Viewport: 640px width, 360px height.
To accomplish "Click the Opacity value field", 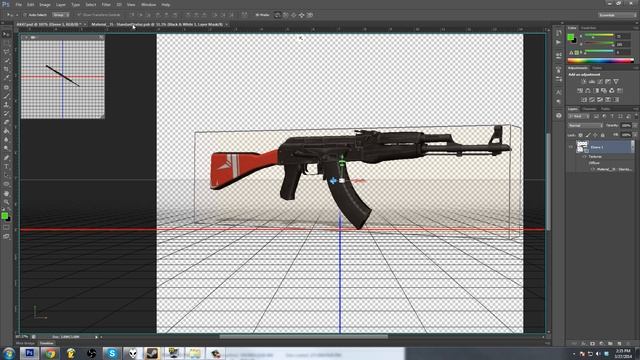I will coord(626,126).
